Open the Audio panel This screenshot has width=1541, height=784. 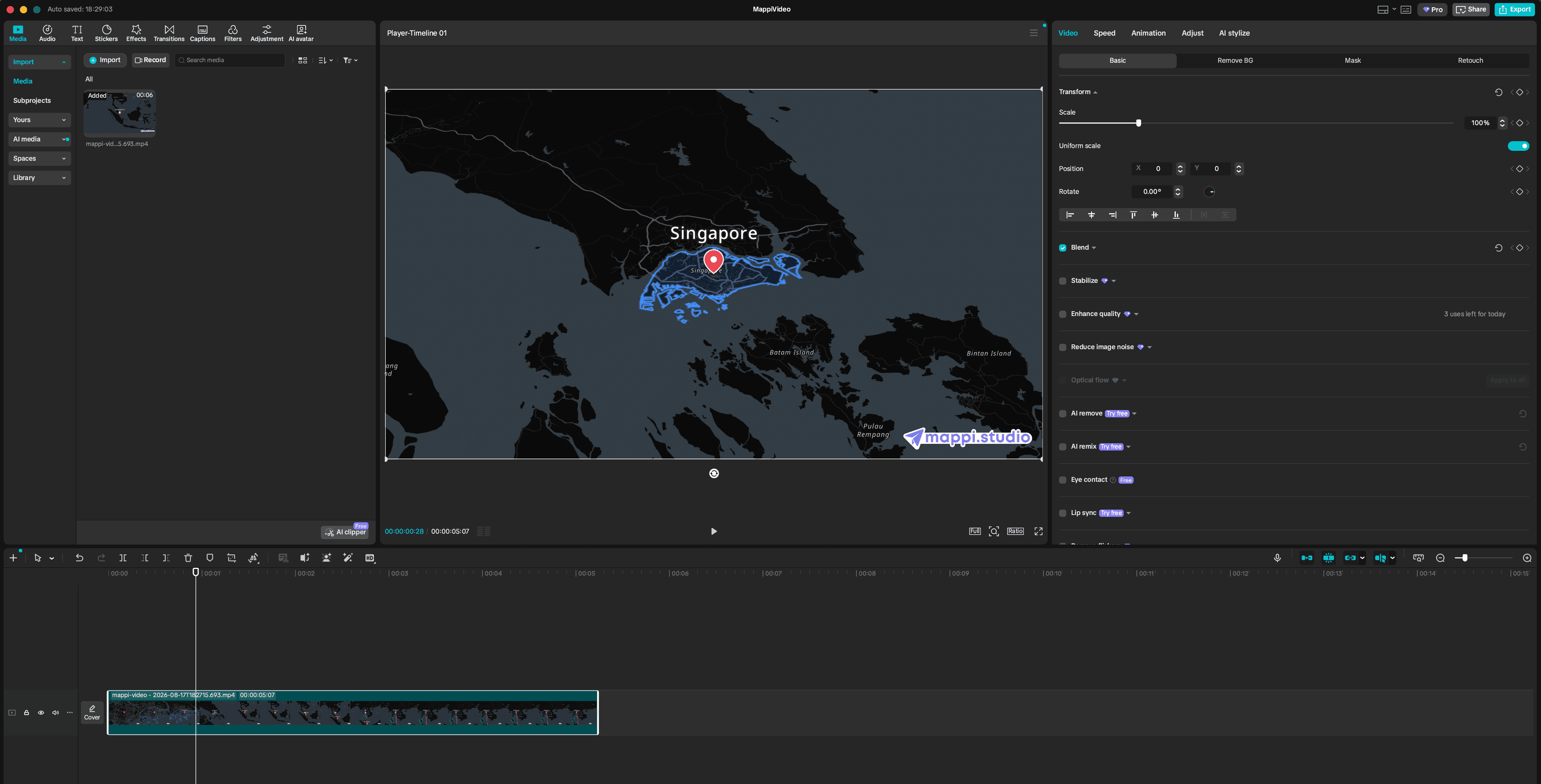(x=47, y=33)
